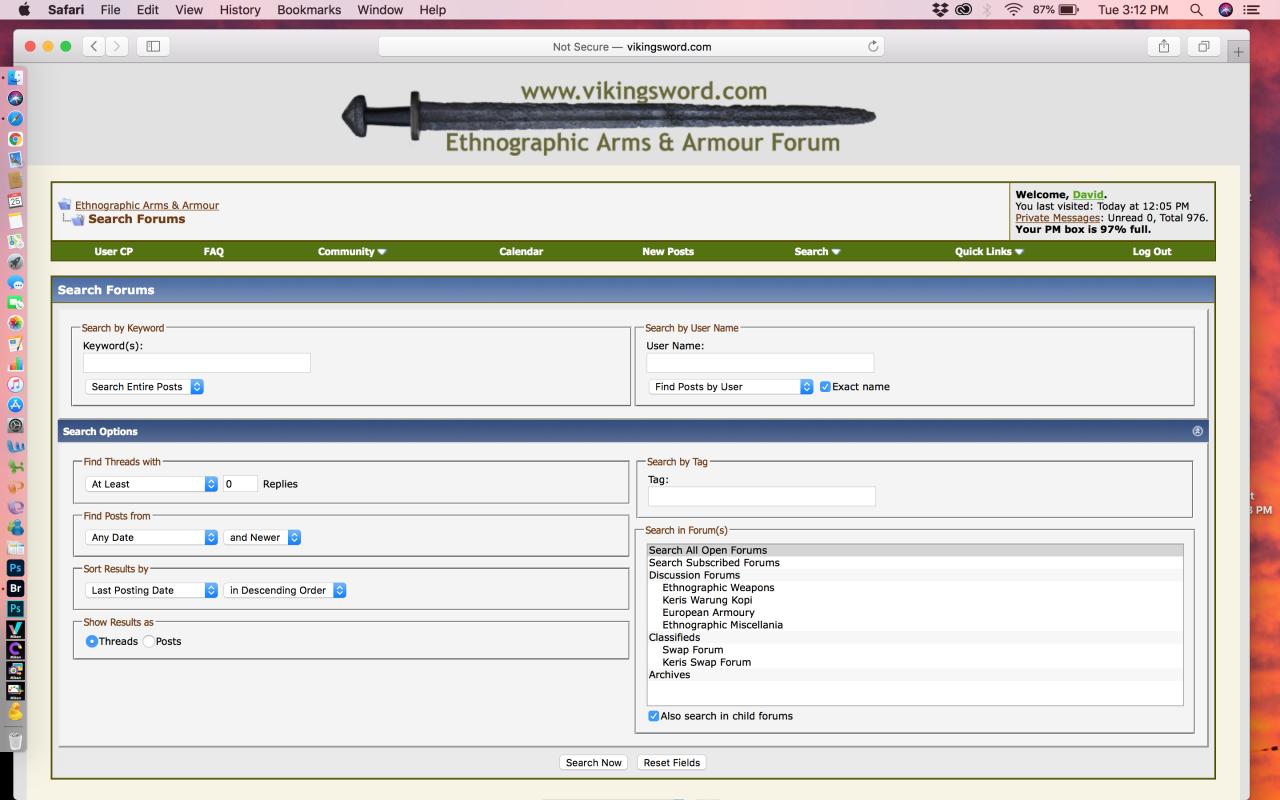The height and width of the screenshot is (800, 1280).
Task: Expand the Quick Links menu
Action: click(x=989, y=252)
